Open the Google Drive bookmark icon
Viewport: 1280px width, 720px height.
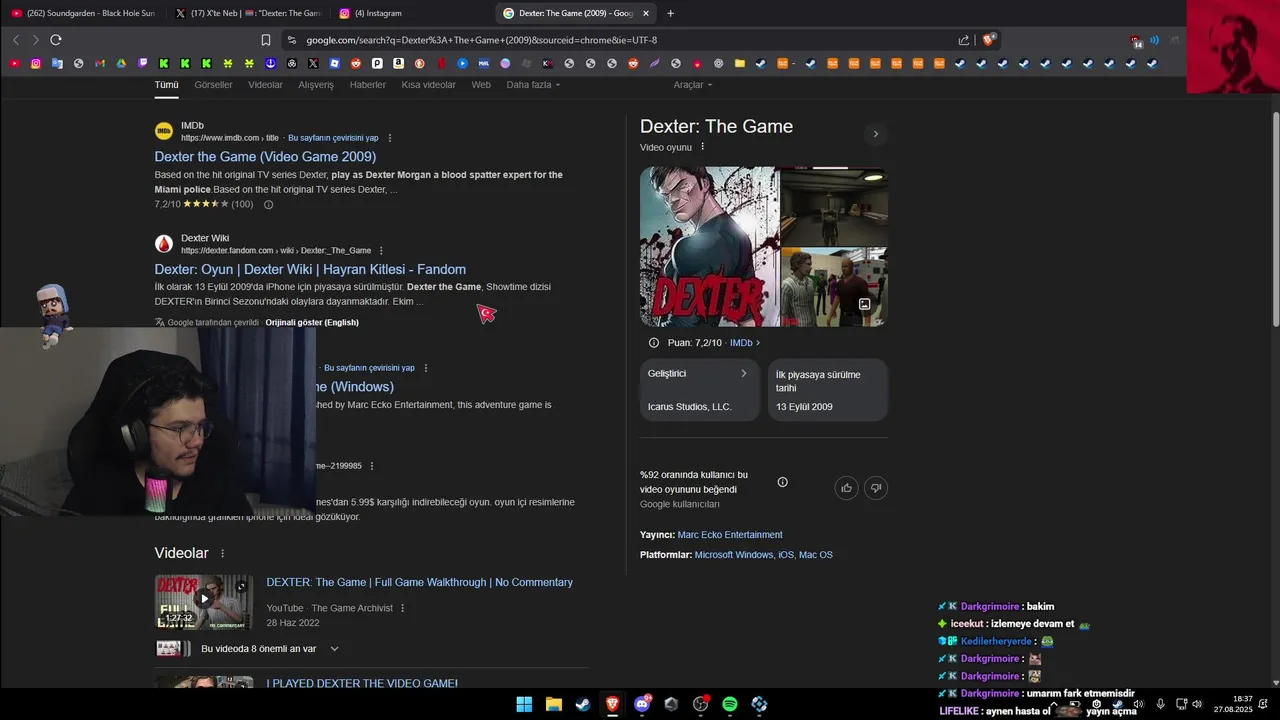[x=121, y=63]
